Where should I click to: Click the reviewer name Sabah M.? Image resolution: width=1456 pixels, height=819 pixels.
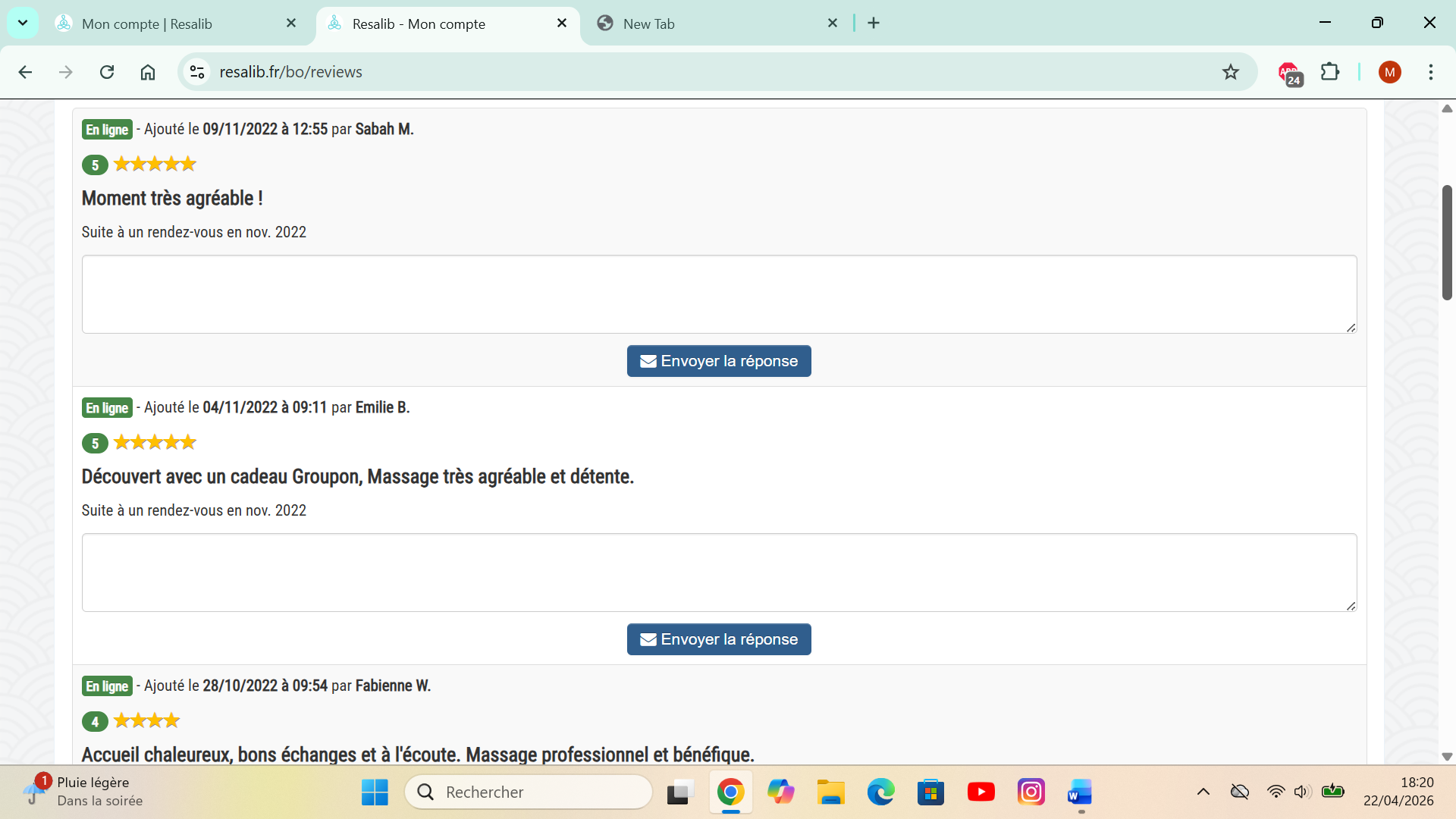(384, 129)
